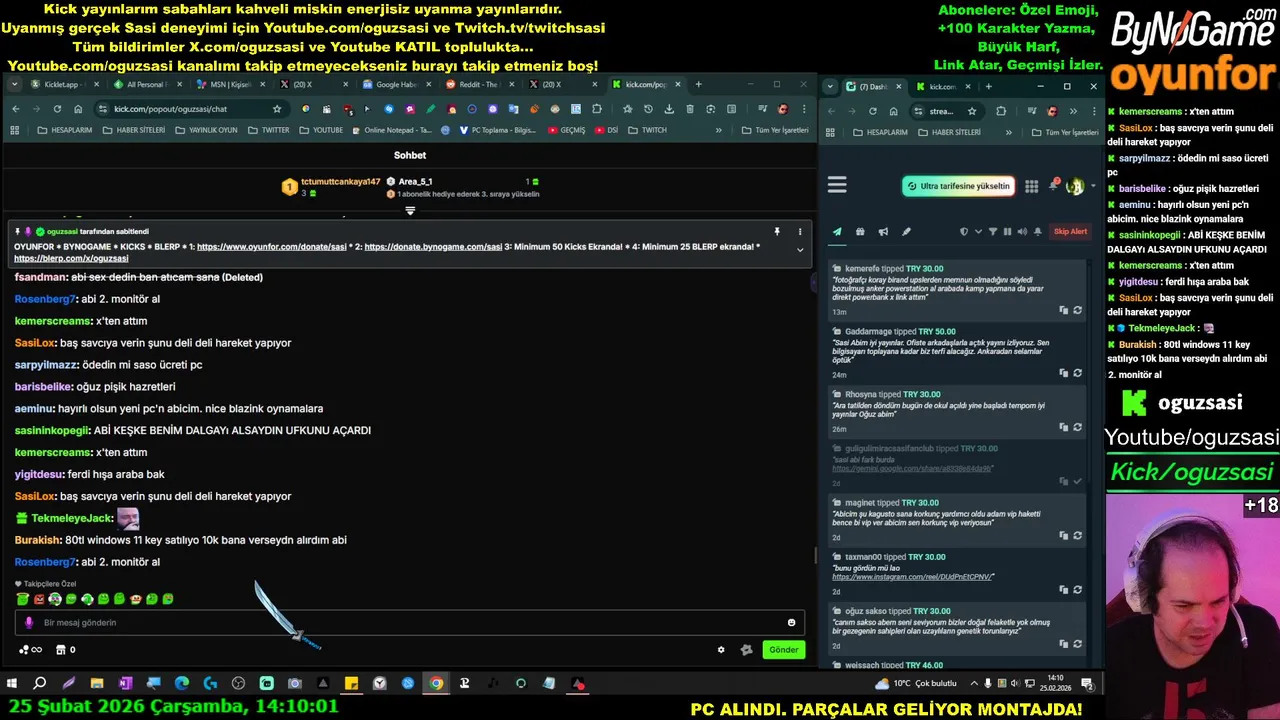Mute alert sounds with speaker icon
Viewport: 1280px width, 720px height.
1022,232
